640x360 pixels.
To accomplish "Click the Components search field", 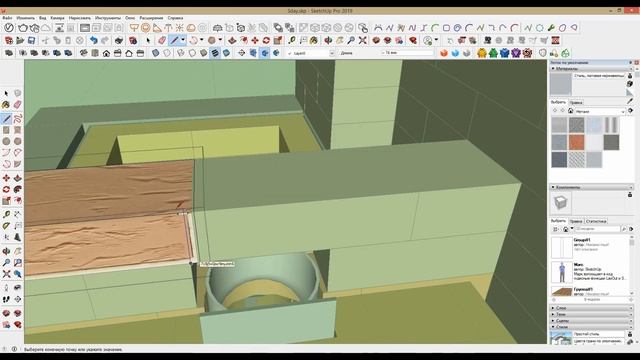I will pos(597,229).
